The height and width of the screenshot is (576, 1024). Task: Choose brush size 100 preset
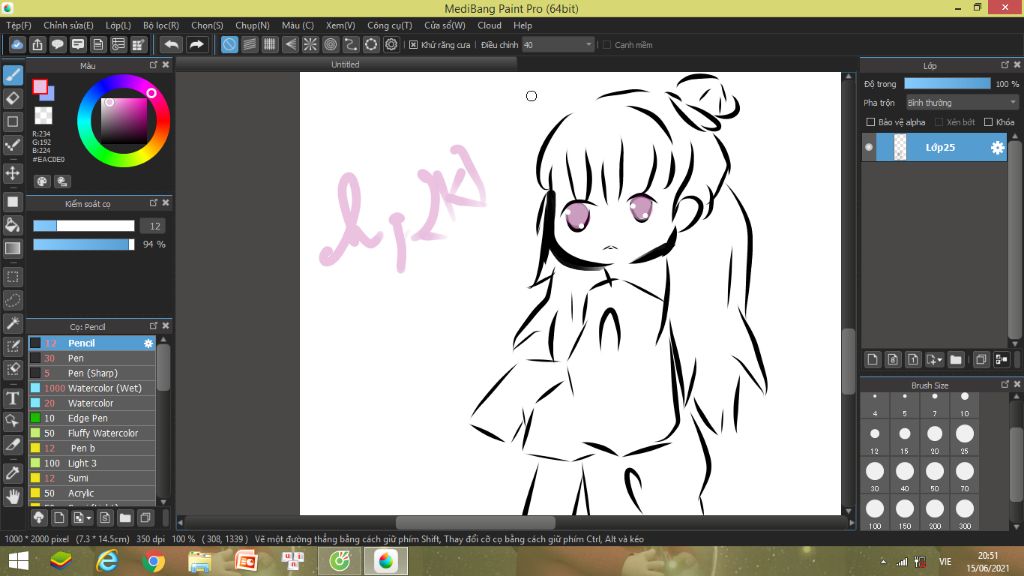[874, 513]
